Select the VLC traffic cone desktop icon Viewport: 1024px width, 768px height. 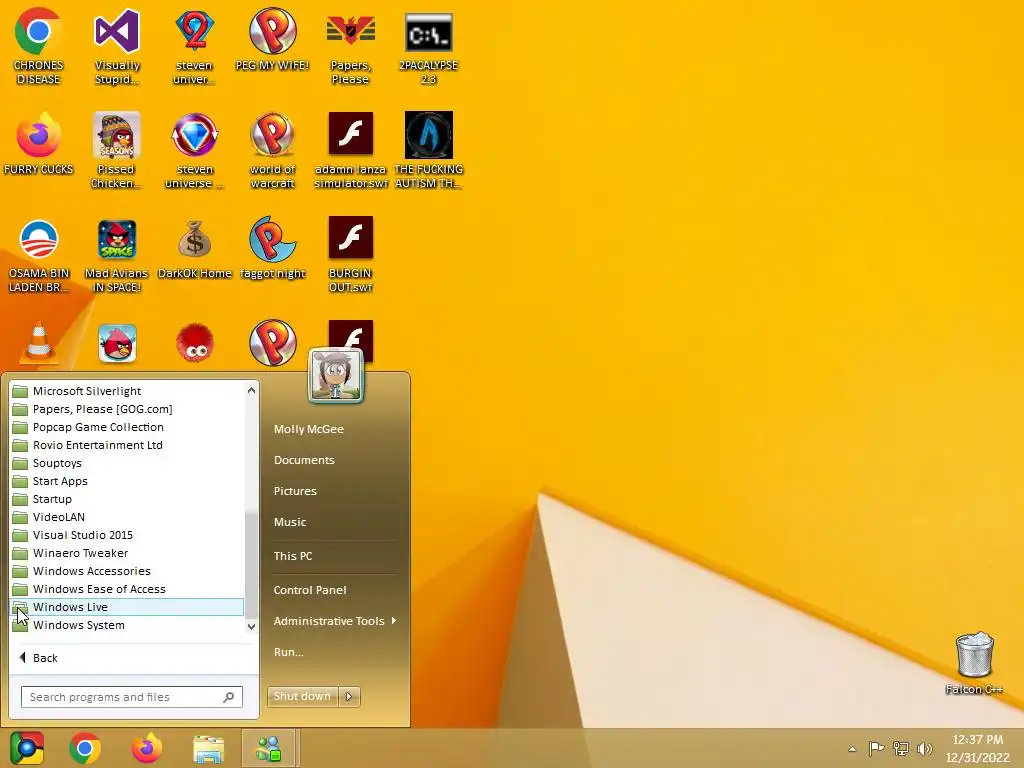[x=38, y=342]
